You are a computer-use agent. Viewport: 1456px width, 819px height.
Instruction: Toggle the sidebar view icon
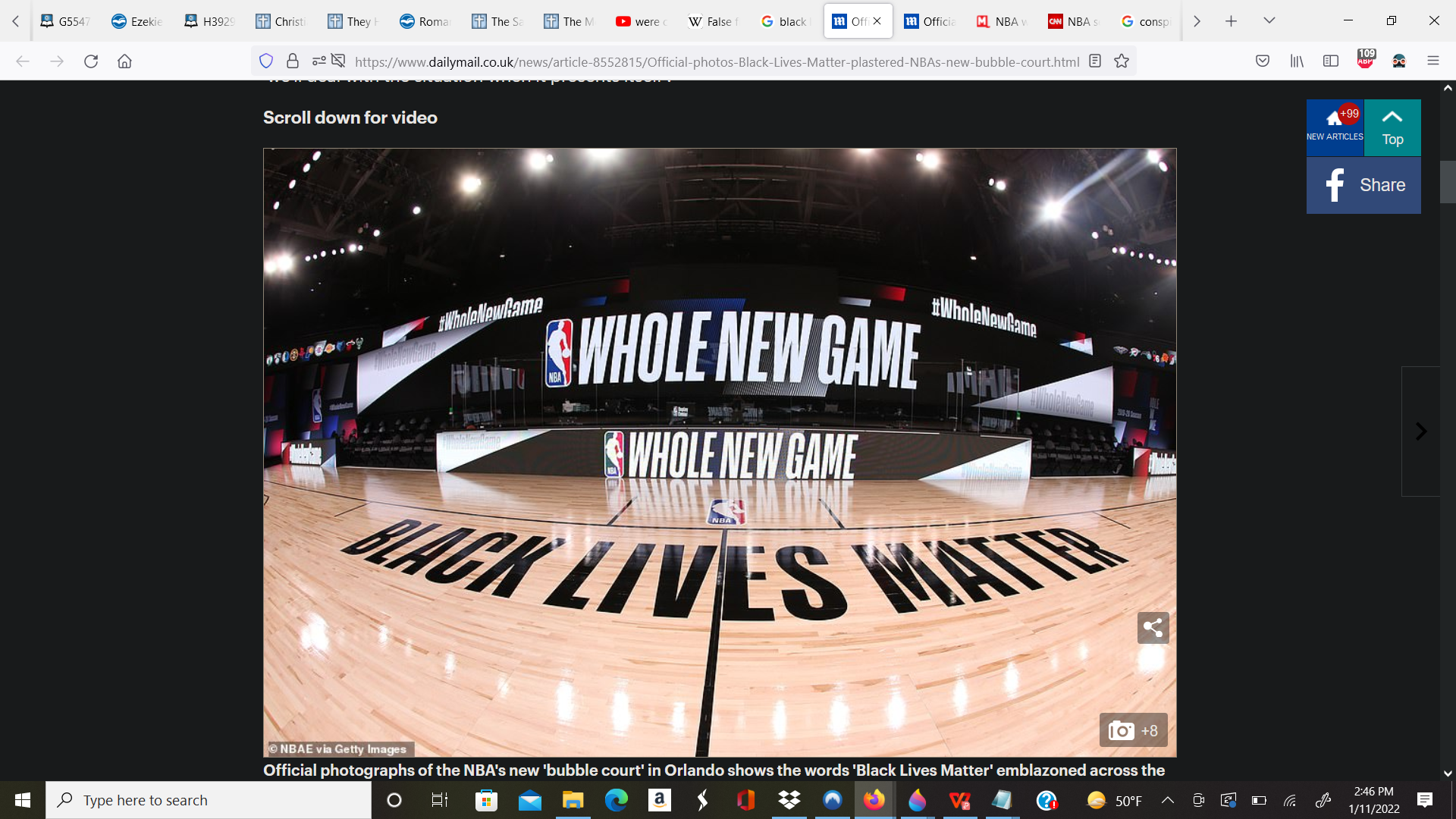tap(1330, 61)
